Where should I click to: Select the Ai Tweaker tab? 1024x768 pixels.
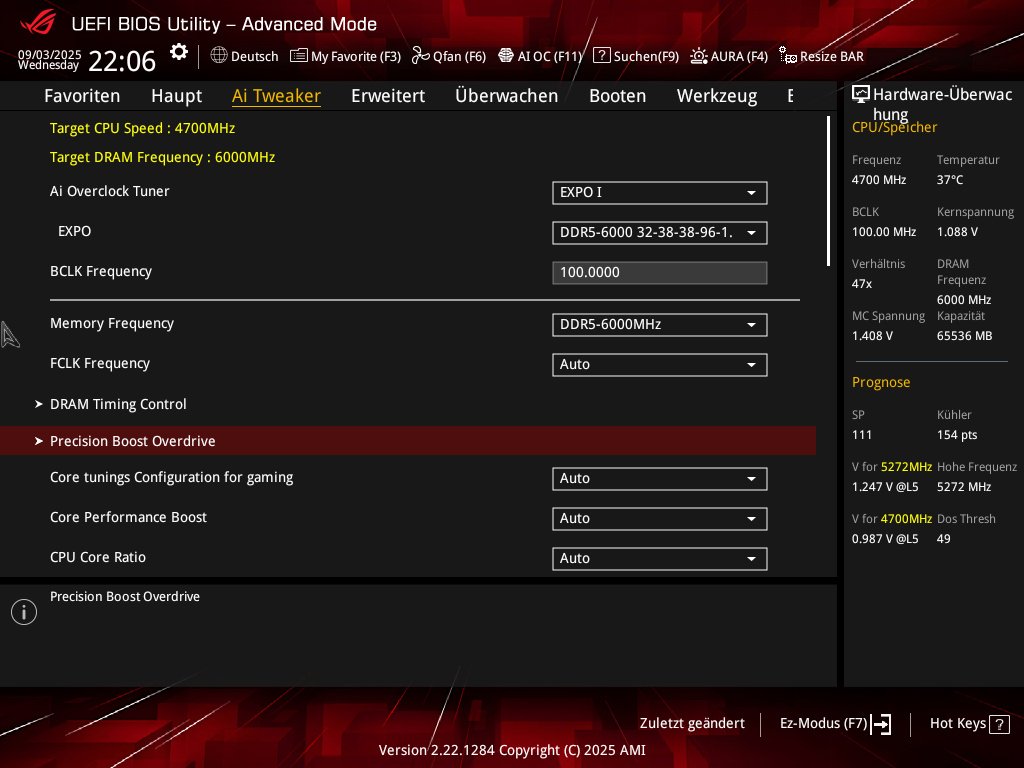[x=276, y=96]
